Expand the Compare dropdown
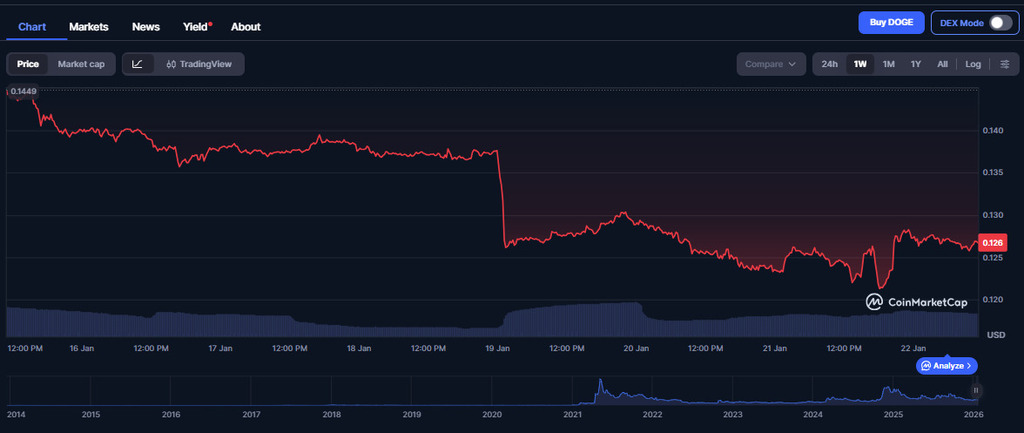Screen dimensions: 1024x433 click(771, 64)
